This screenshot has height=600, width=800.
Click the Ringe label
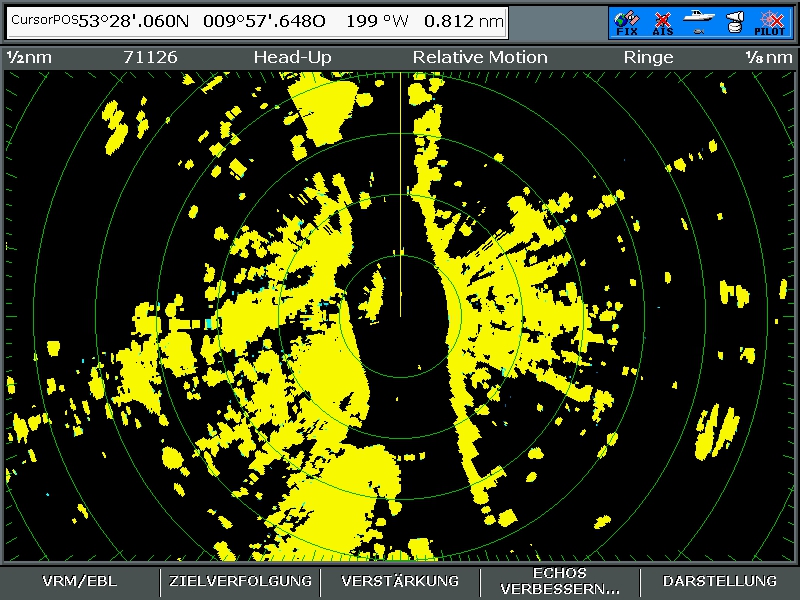coord(648,57)
